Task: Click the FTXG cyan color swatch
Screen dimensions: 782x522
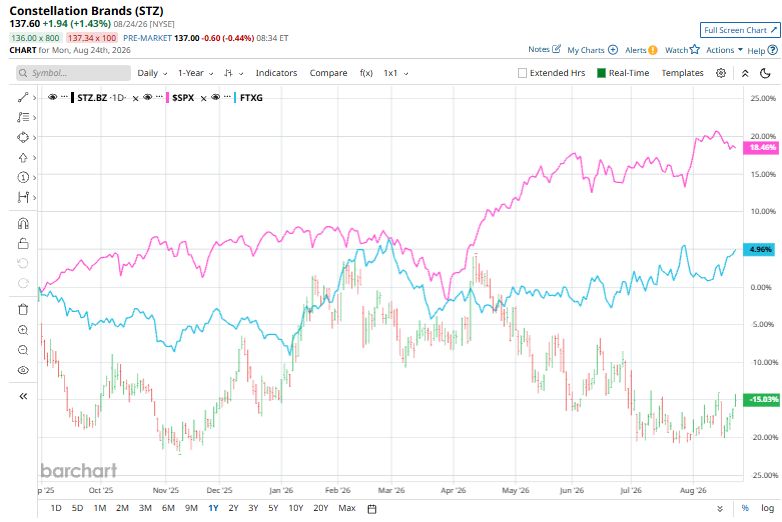Action: 235,98
